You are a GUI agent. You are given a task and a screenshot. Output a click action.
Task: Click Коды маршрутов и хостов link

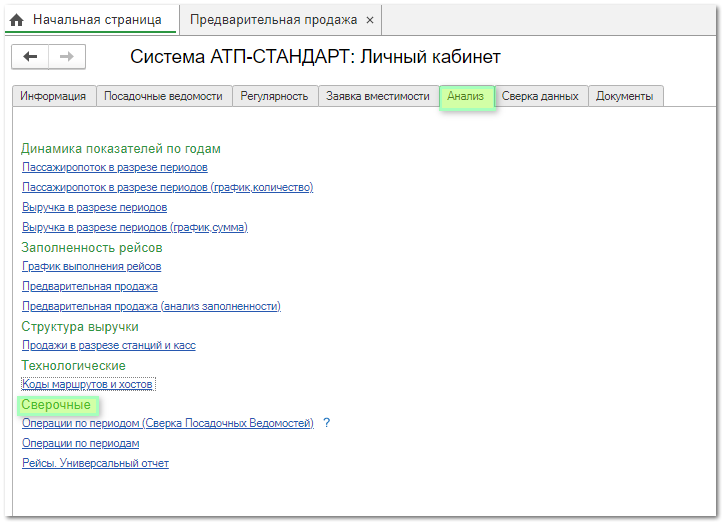pos(88,384)
